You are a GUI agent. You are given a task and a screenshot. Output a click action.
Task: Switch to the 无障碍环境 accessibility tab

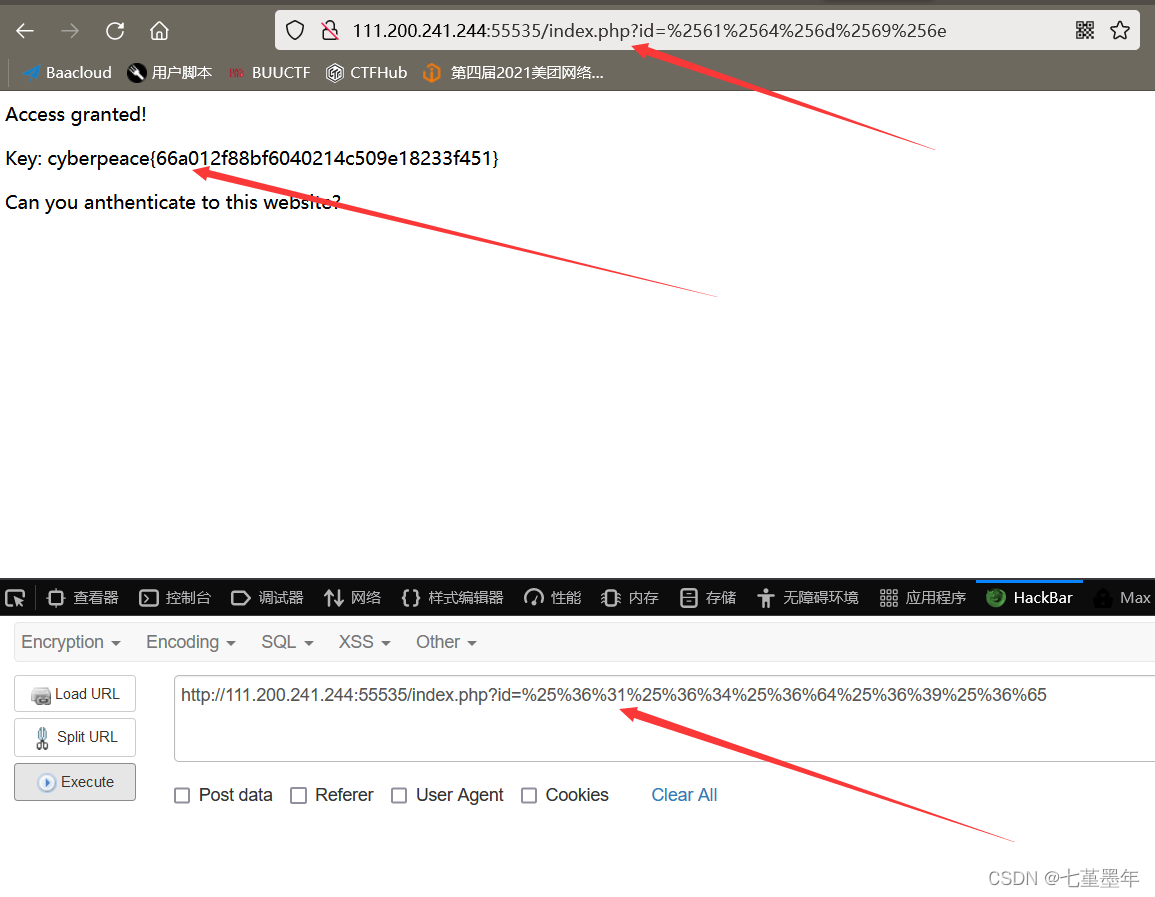tap(807, 597)
